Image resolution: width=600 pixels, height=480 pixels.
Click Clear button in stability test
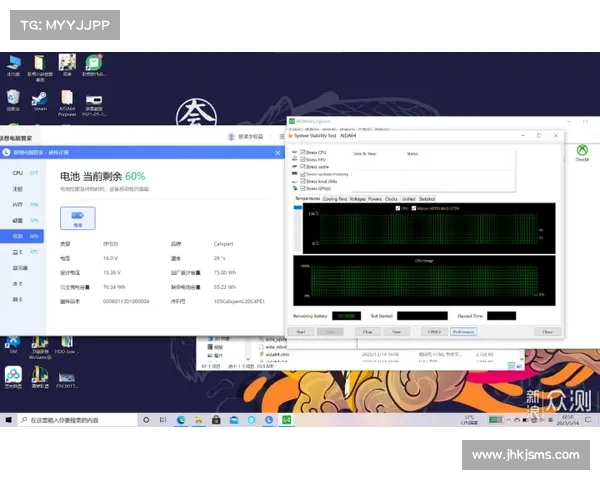[x=367, y=332]
